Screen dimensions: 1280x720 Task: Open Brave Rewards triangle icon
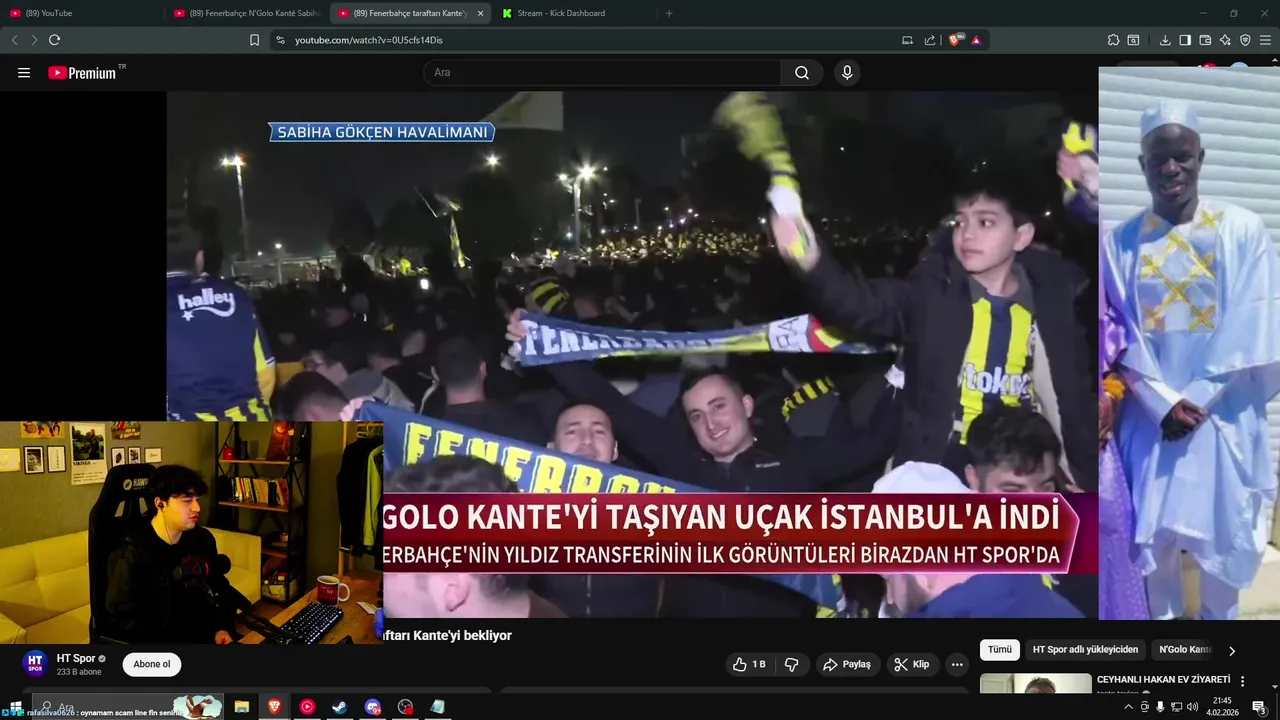976,40
